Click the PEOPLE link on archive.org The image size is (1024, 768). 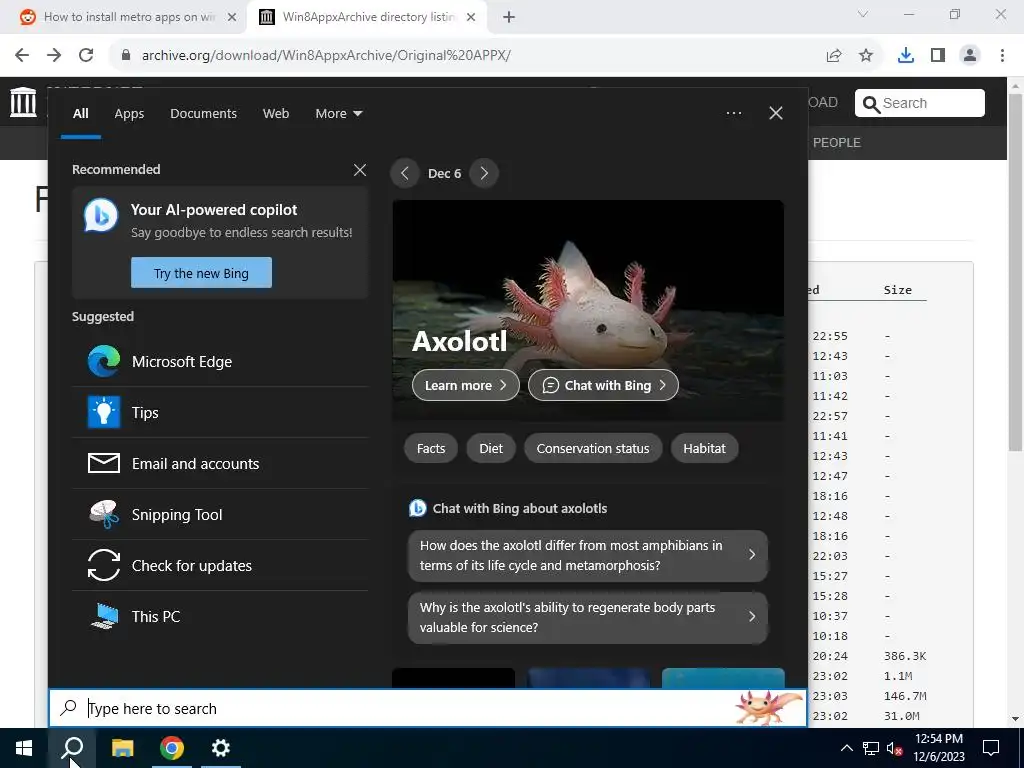coord(837,142)
